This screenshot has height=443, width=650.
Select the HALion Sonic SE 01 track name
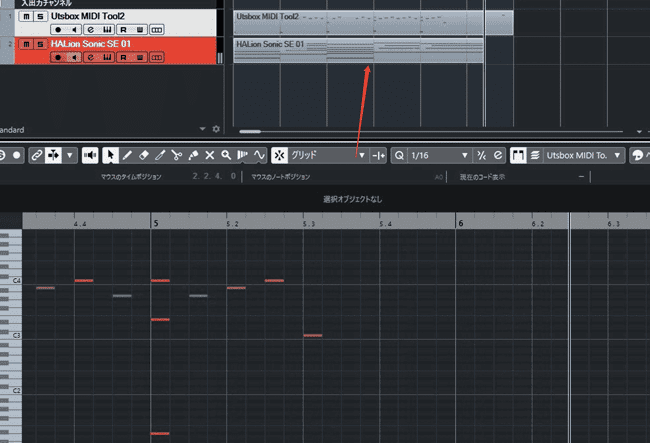[x=90, y=44]
